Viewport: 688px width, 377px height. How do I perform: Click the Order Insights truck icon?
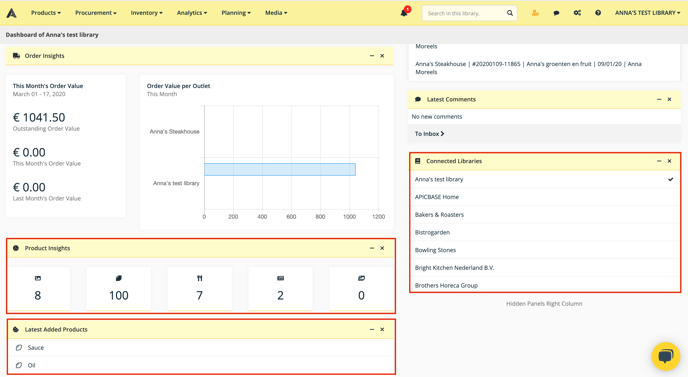tap(16, 56)
